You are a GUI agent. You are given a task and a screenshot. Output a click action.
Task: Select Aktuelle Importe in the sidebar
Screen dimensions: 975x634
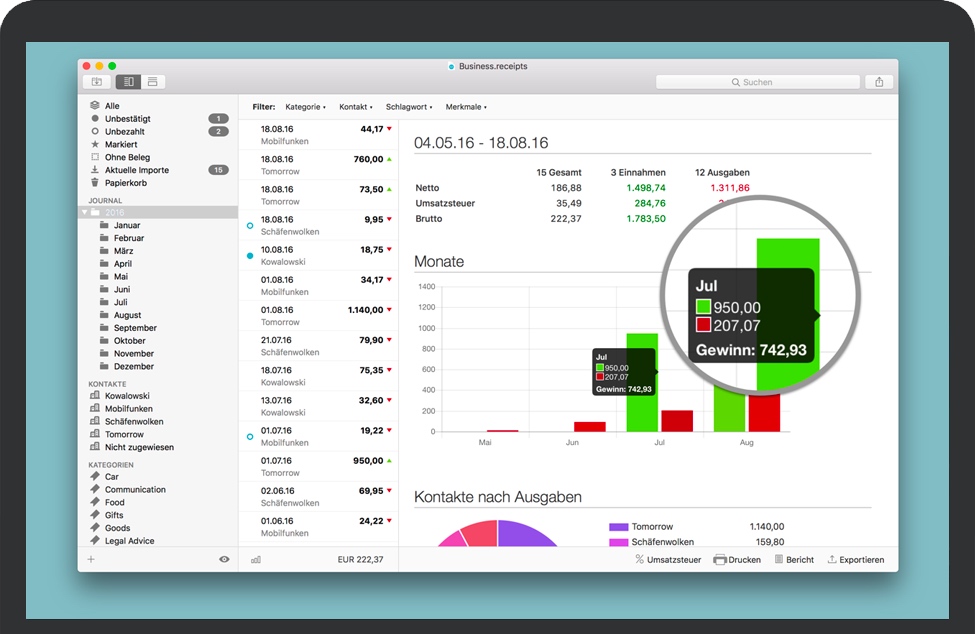(136, 170)
